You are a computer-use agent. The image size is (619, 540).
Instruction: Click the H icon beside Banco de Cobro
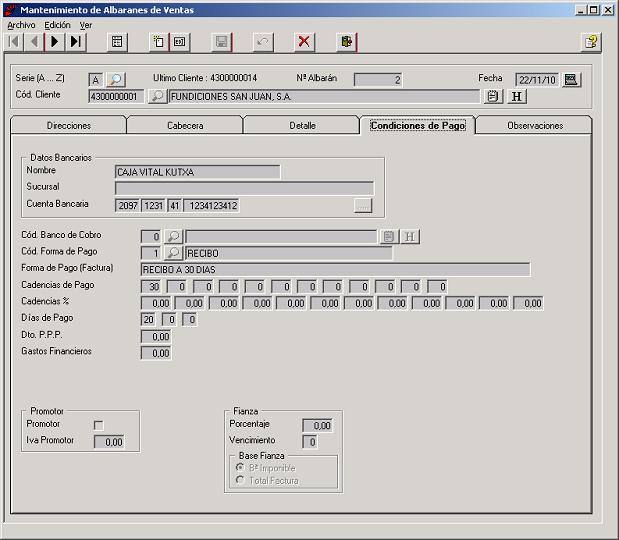point(410,236)
